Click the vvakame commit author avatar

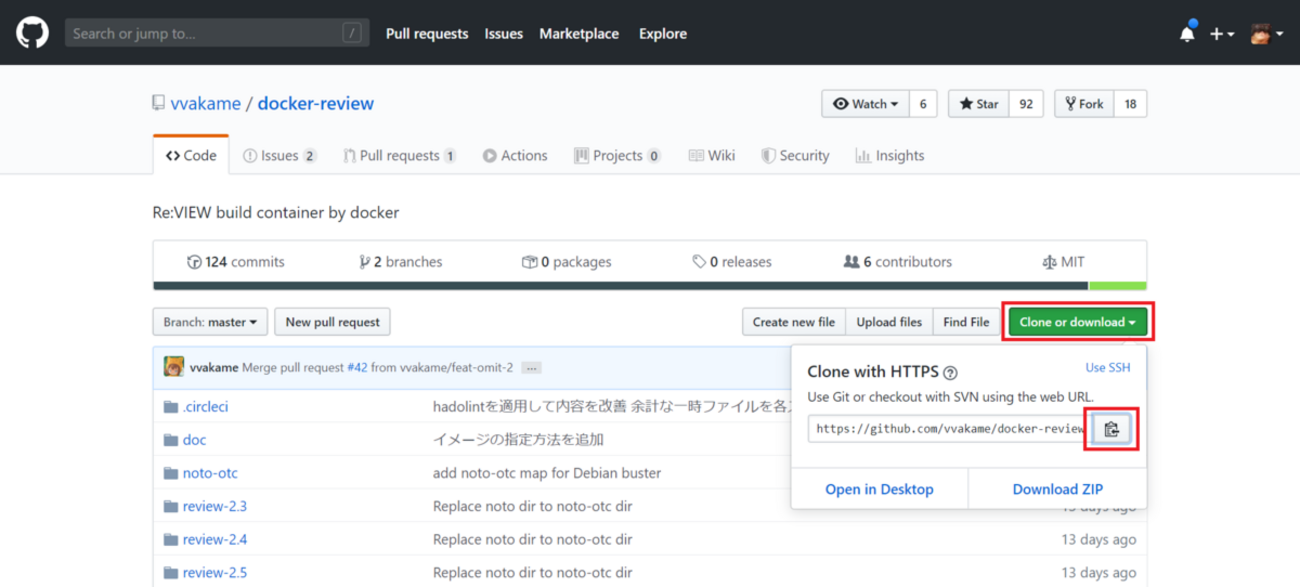click(x=174, y=367)
